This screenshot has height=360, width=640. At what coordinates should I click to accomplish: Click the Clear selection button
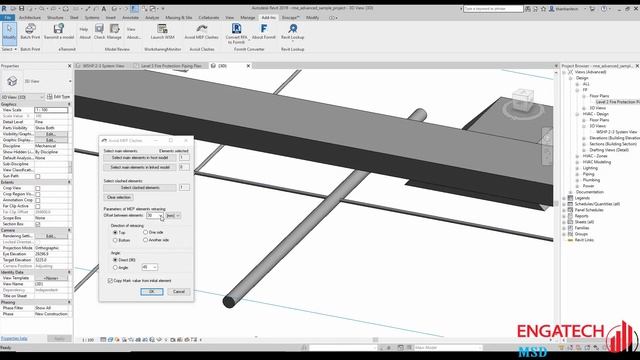point(118,198)
